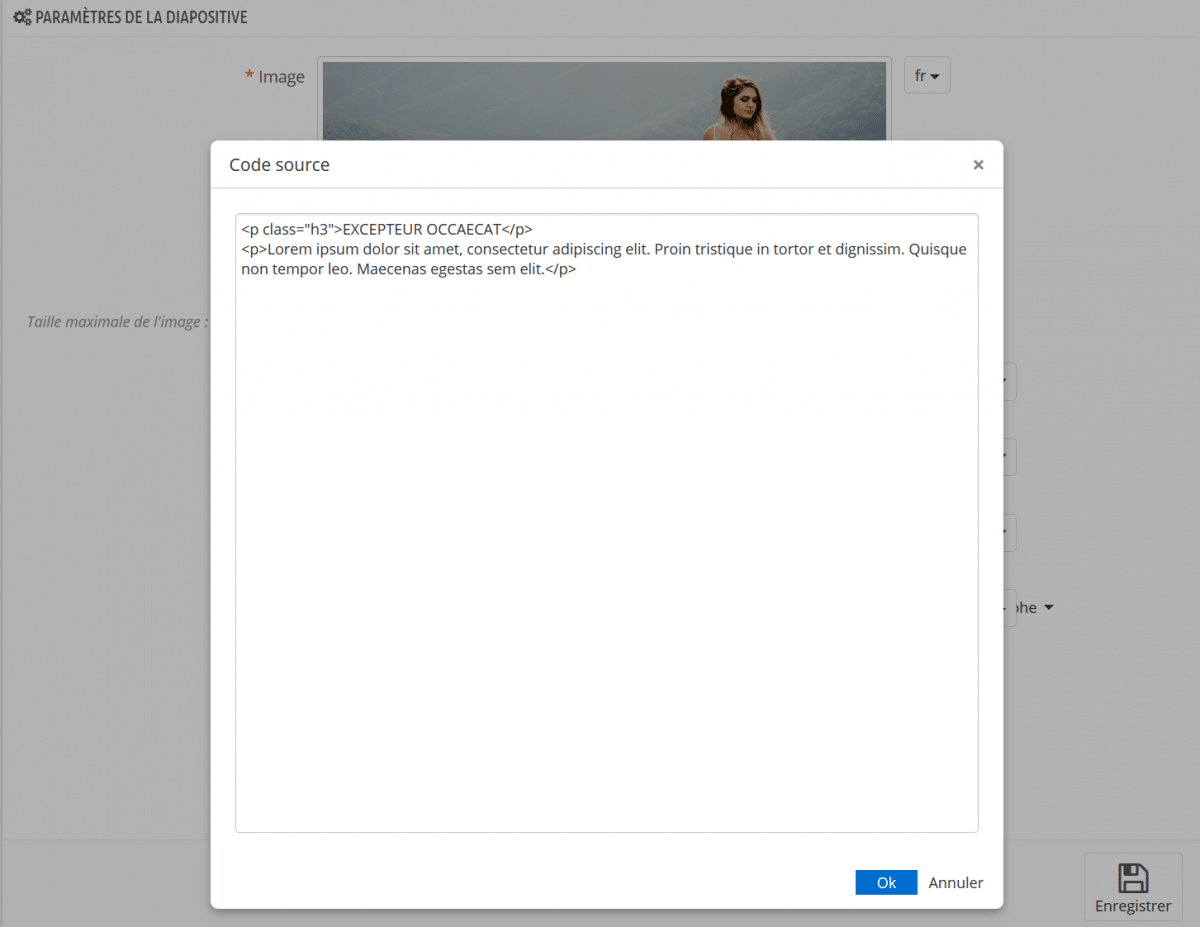Click the X icon in the Code source header
Viewport: 1200px width, 927px height.
pyautogui.click(x=978, y=164)
